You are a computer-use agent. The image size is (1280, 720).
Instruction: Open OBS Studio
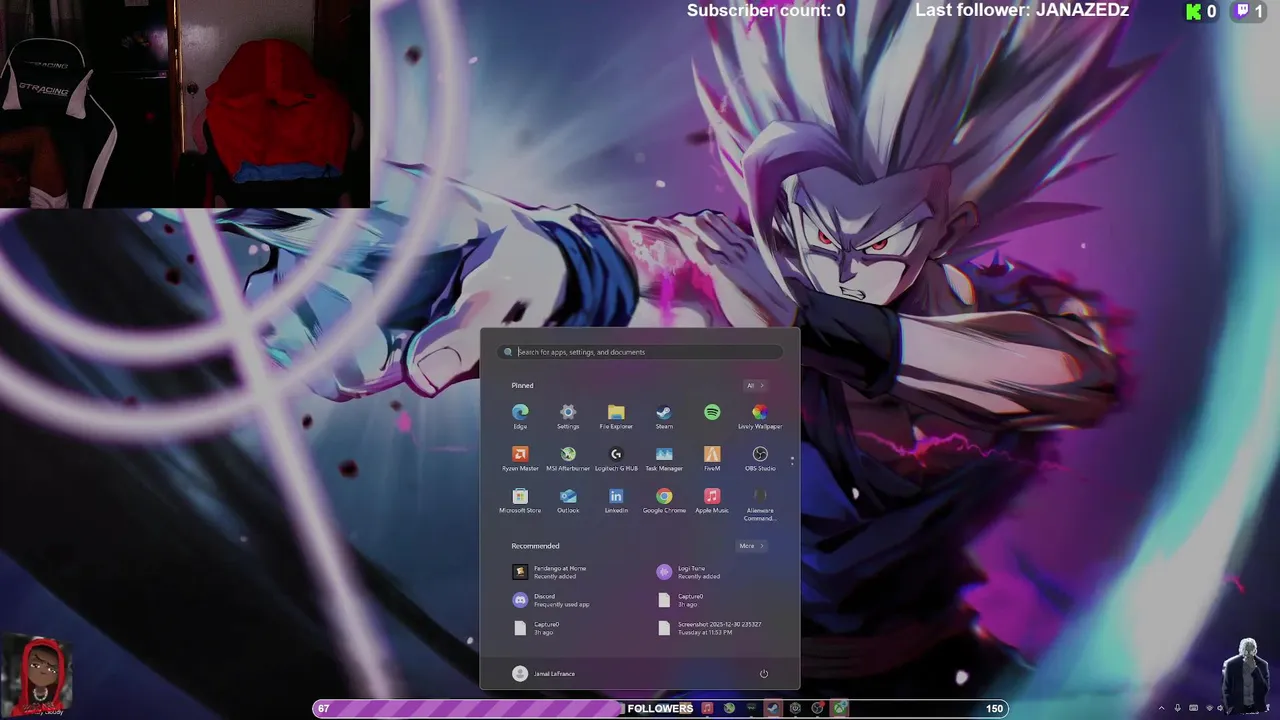(x=760, y=458)
